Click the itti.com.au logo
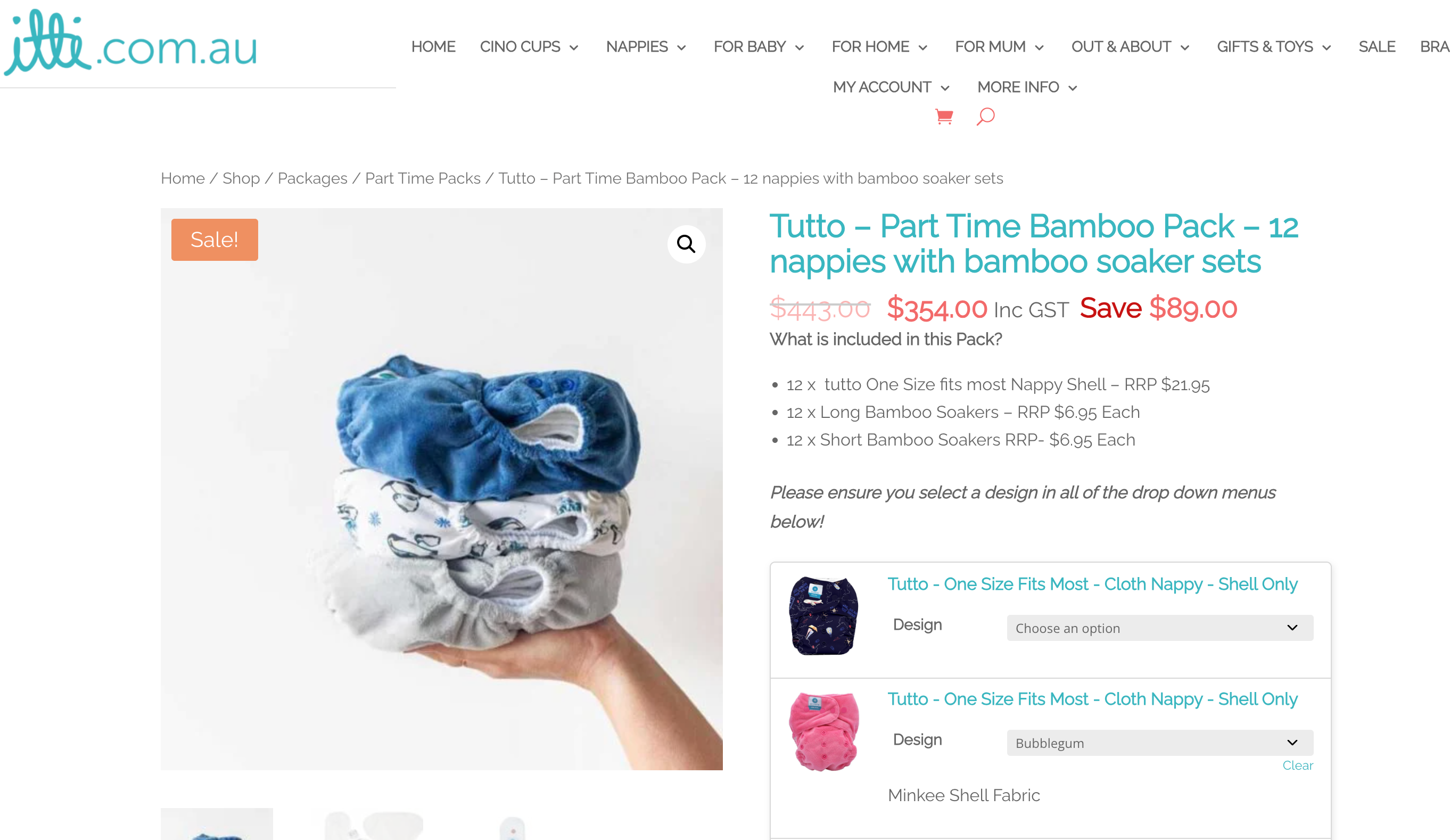The height and width of the screenshot is (840, 1450). point(130,43)
